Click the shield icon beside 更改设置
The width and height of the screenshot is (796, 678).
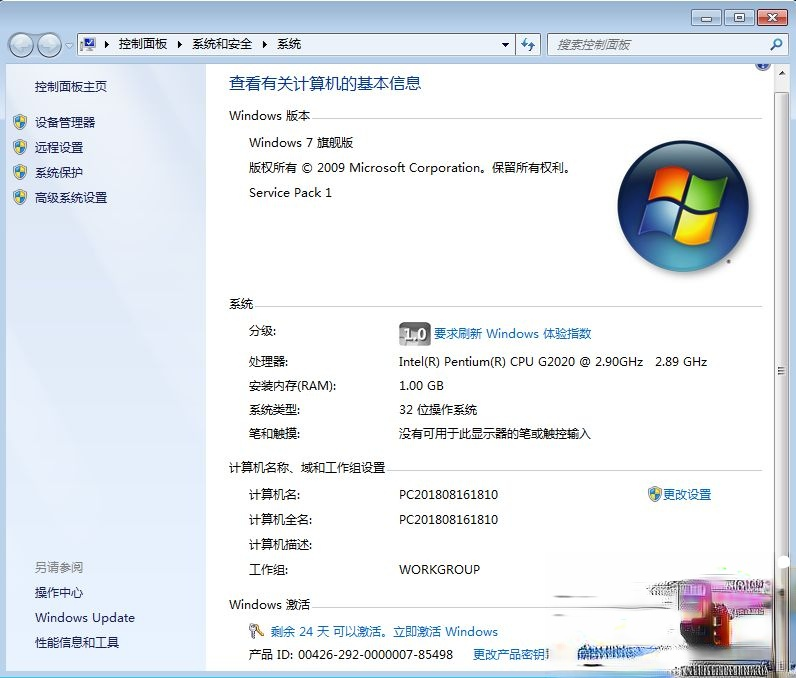(x=654, y=494)
